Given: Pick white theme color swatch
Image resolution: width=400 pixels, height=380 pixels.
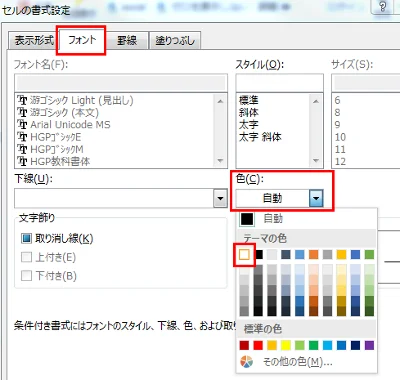Looking at the screenshot, I should click(244, 255).
